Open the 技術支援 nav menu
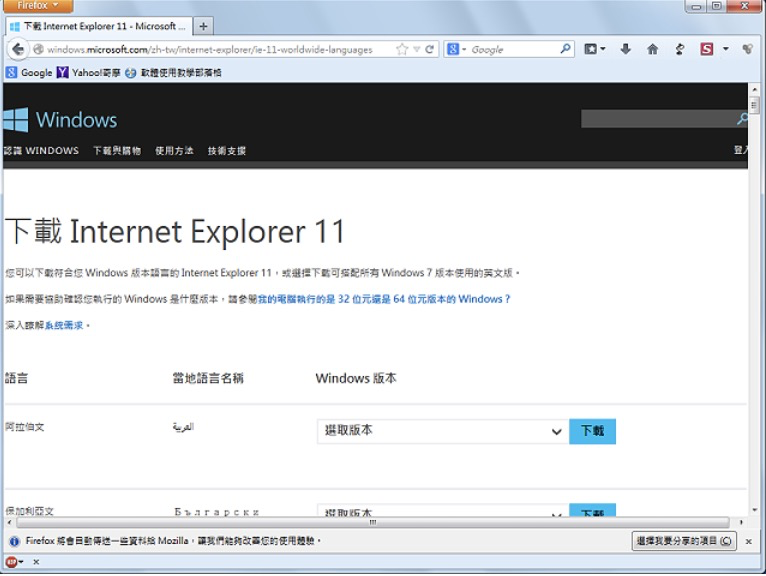 227,150
